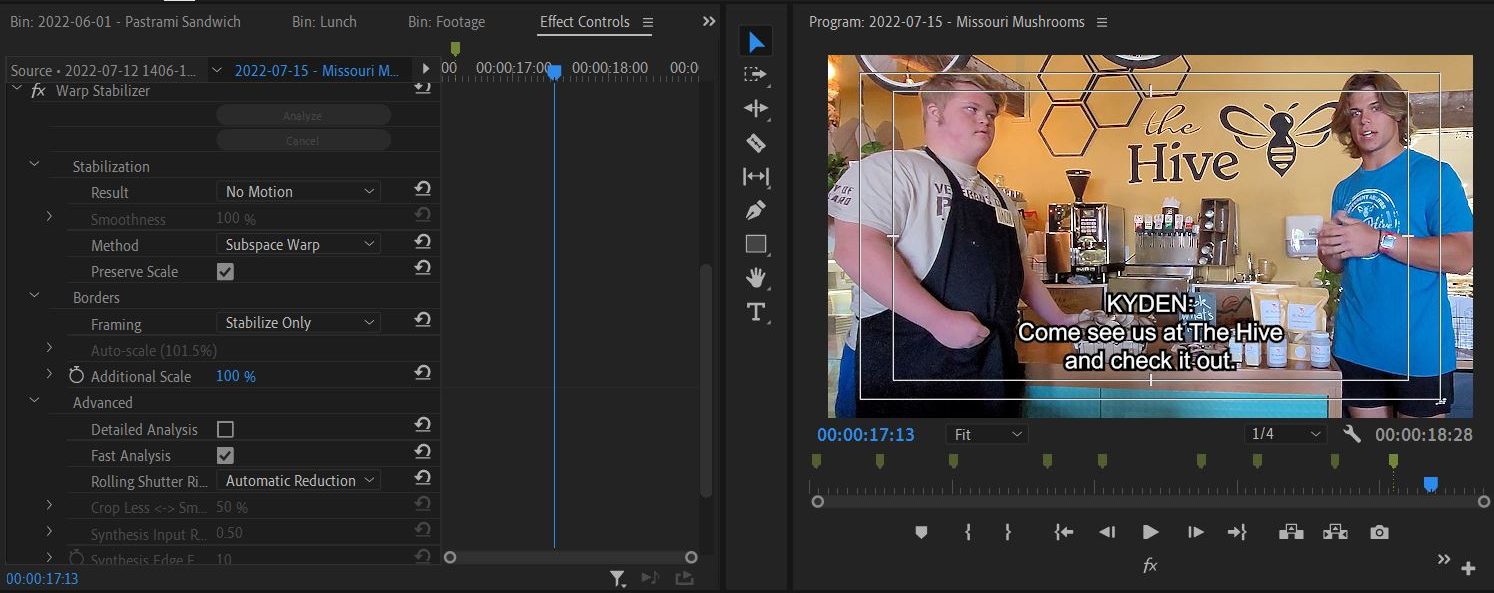Switch to Bin: 2022-06-01 Pastrami Sandwich tab
Viewport: 1494px width, 593px height.
[125, 21]
